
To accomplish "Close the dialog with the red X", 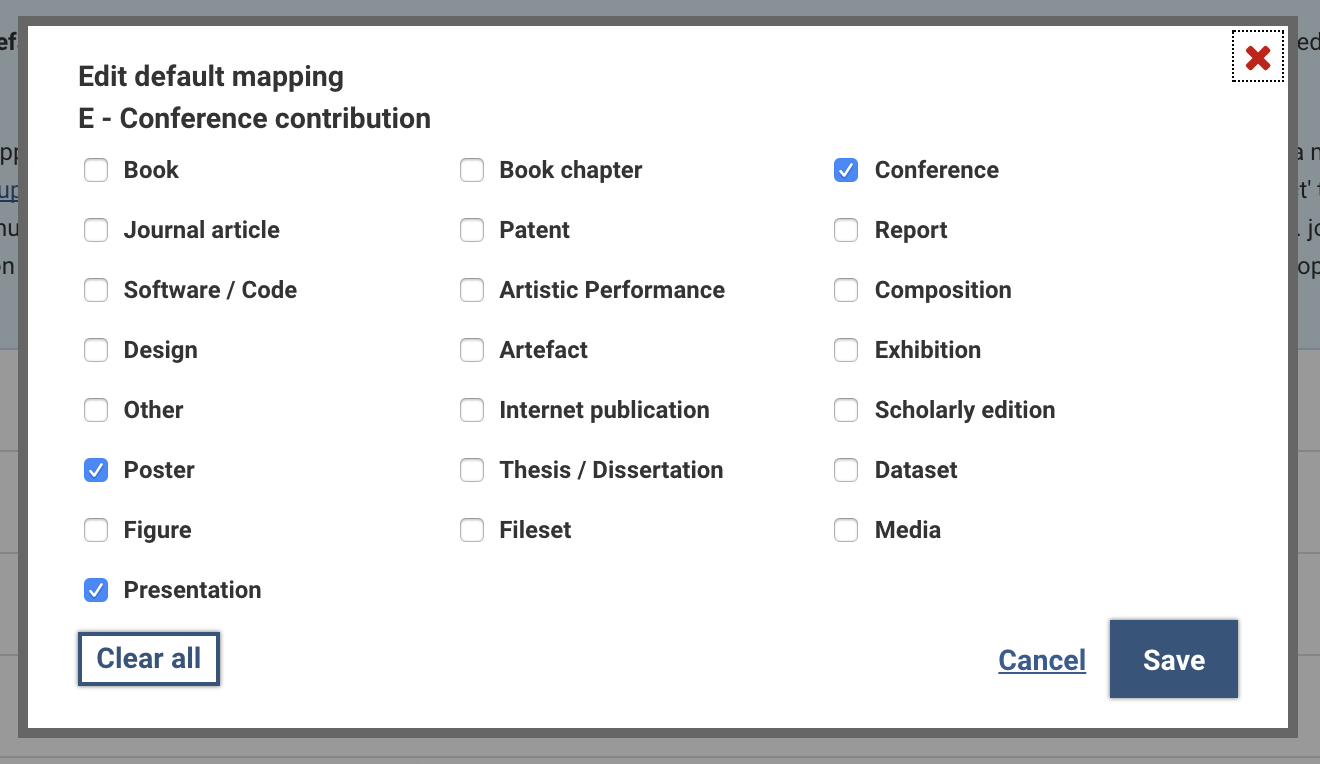I will pos(1257,57).
